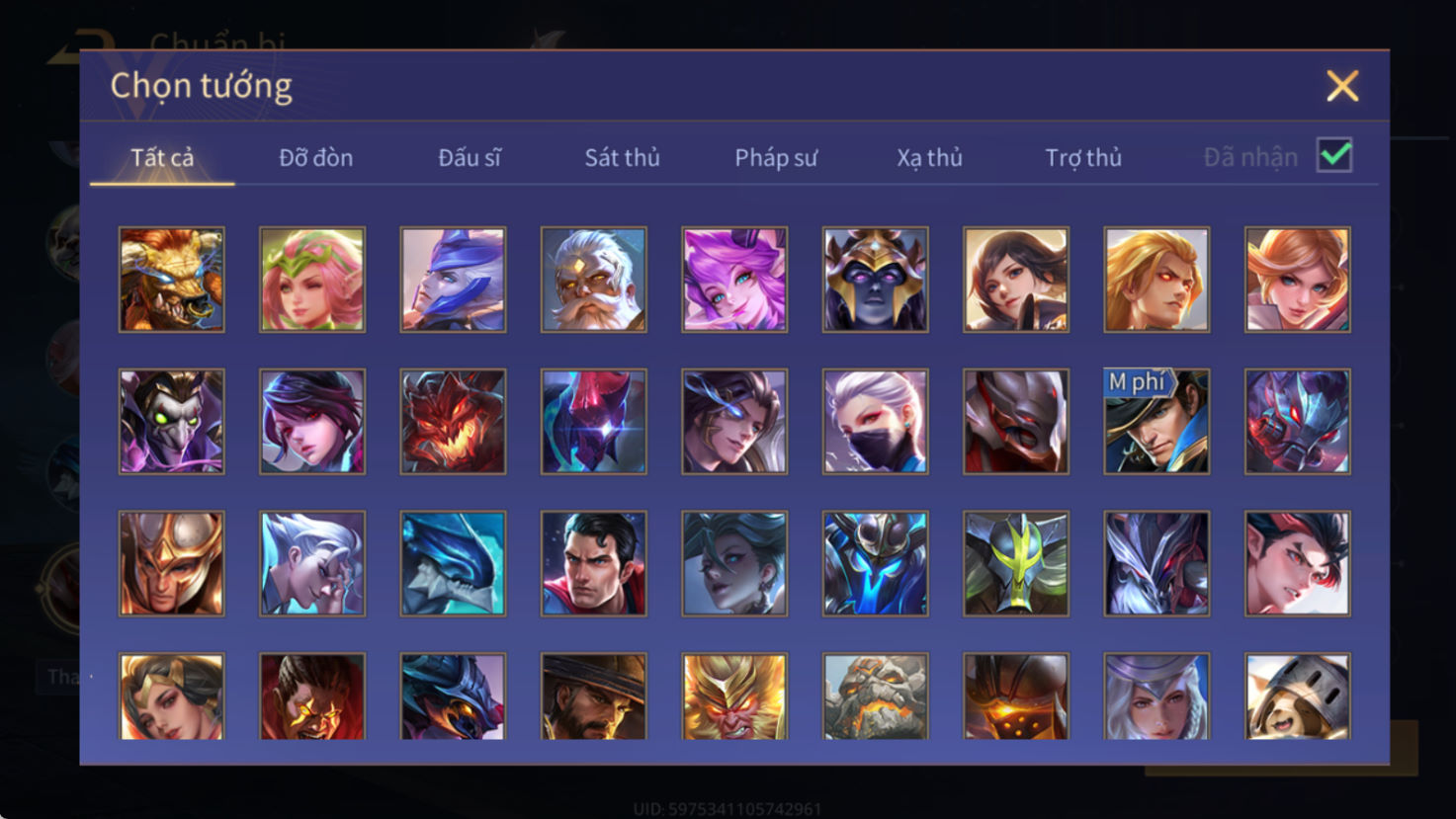This screenshot has height=819, width=1456.
Task: Choose the pink-haired girl with horns hero
Action: (734, 280)
